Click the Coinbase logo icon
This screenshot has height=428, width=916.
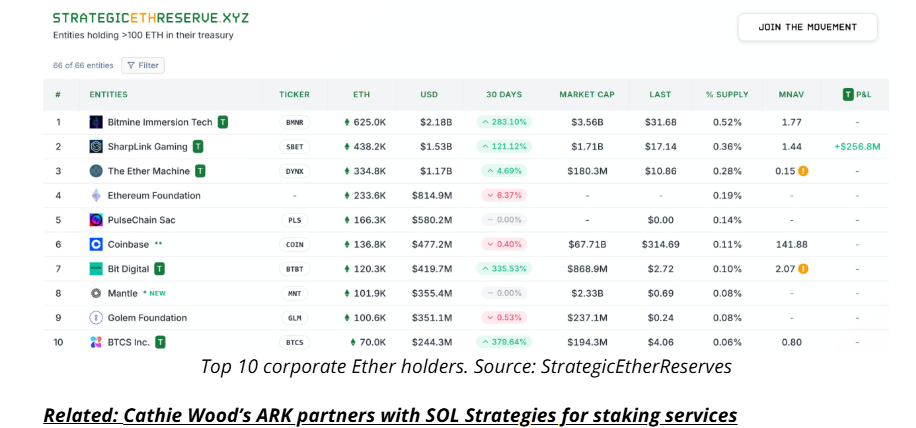point(96,244)
